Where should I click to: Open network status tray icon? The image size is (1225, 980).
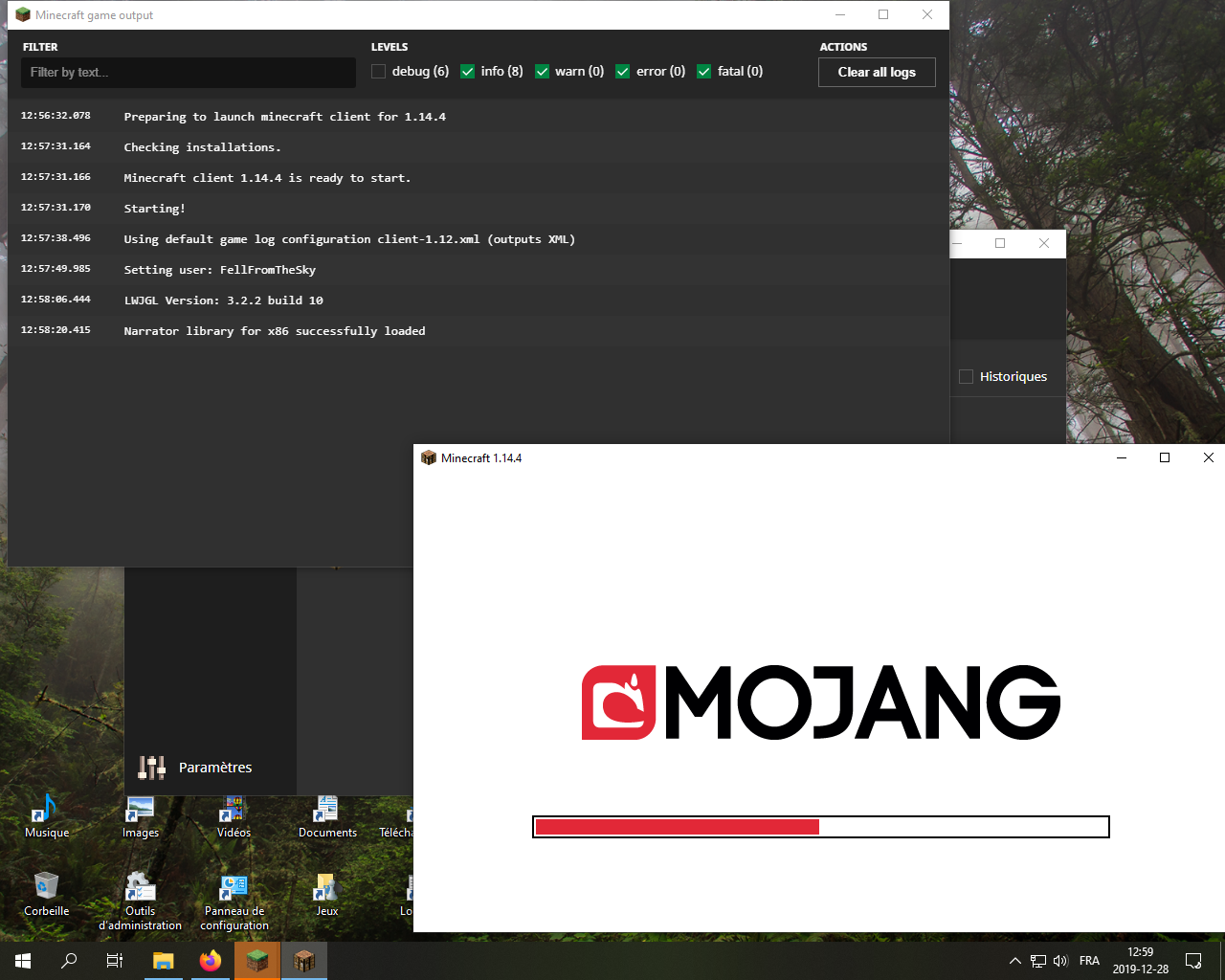point(1038,961)
